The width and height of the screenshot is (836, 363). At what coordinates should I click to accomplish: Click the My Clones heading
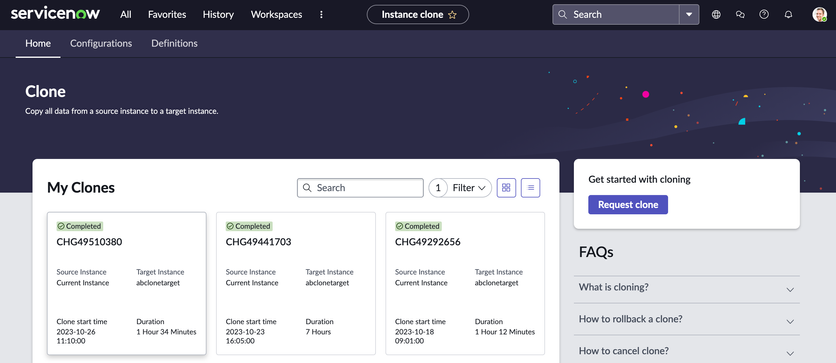point(81,188)
